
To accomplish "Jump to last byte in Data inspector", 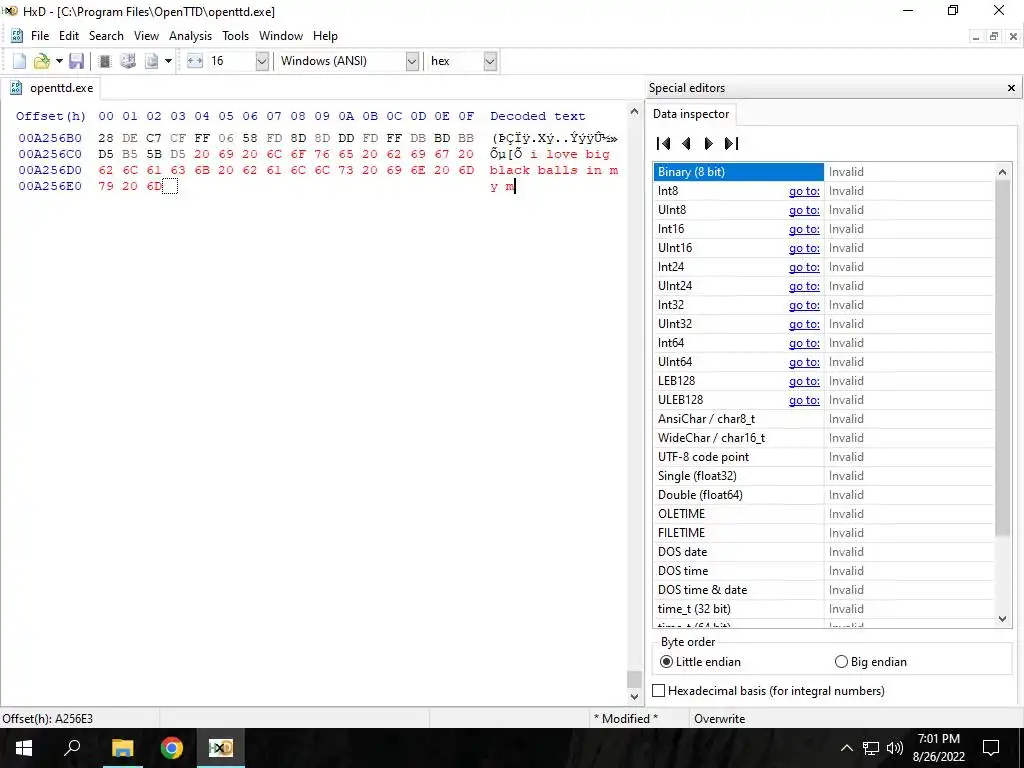I will coord(731,143).
